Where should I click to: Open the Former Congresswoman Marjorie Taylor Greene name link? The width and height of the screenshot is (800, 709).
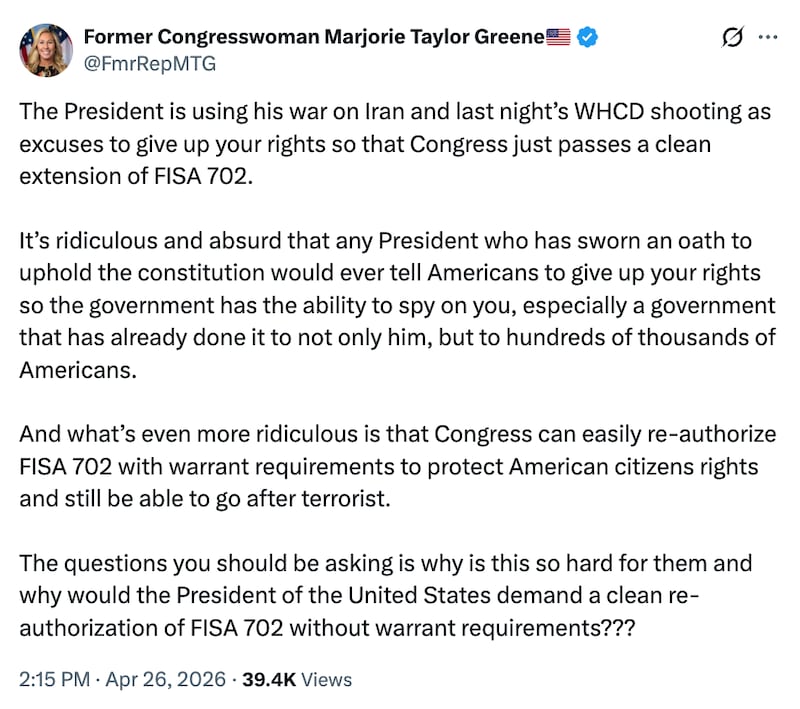coord(313,38)
